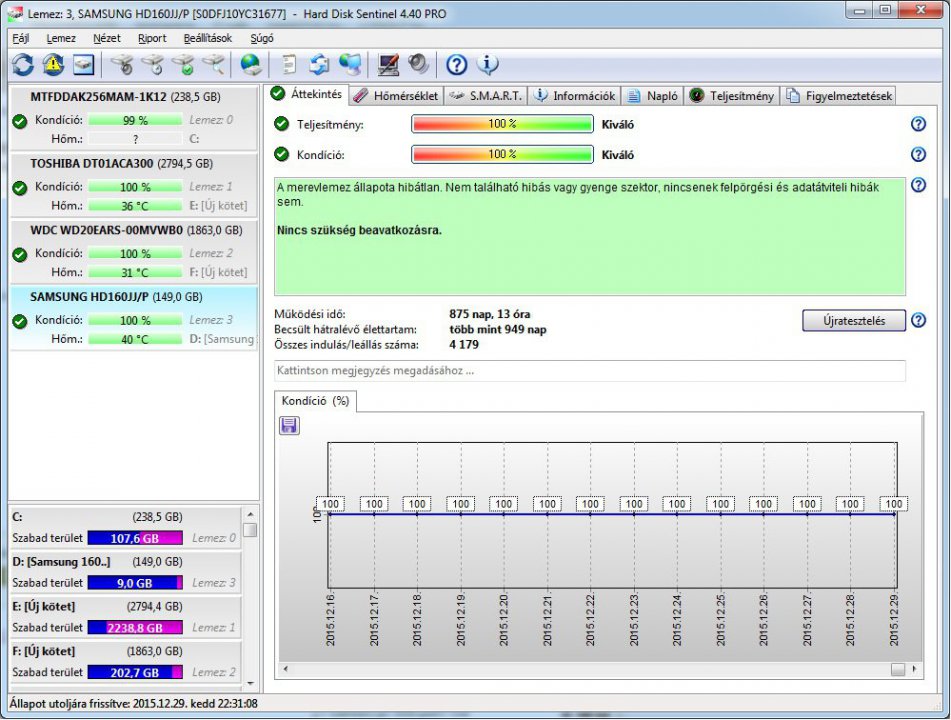Click the blue refresh arrows toolbar icon
951x720 pixels.
[23, 64]
